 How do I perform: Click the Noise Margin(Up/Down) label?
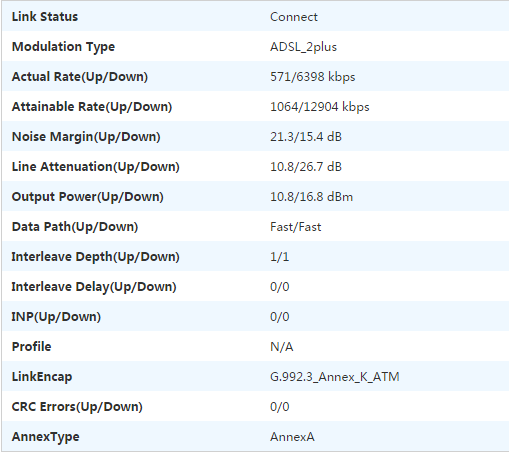click(x=86, y=137)
